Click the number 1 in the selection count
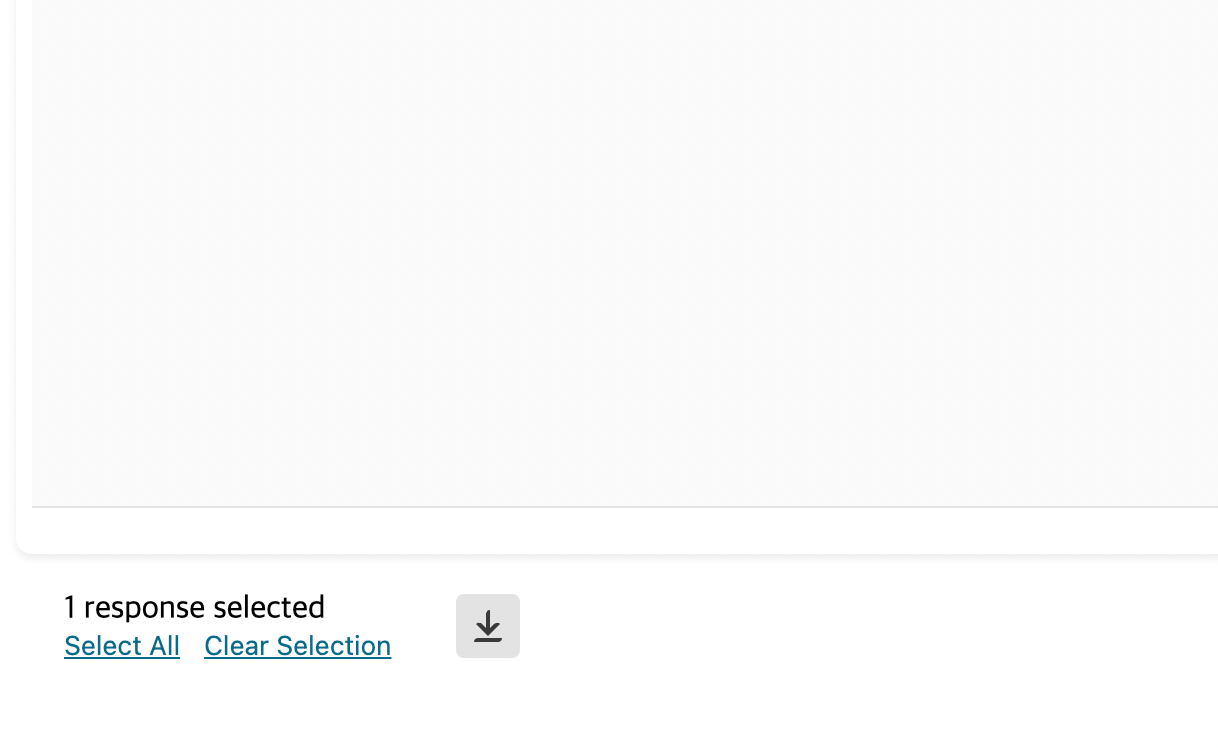 point(70,607)
